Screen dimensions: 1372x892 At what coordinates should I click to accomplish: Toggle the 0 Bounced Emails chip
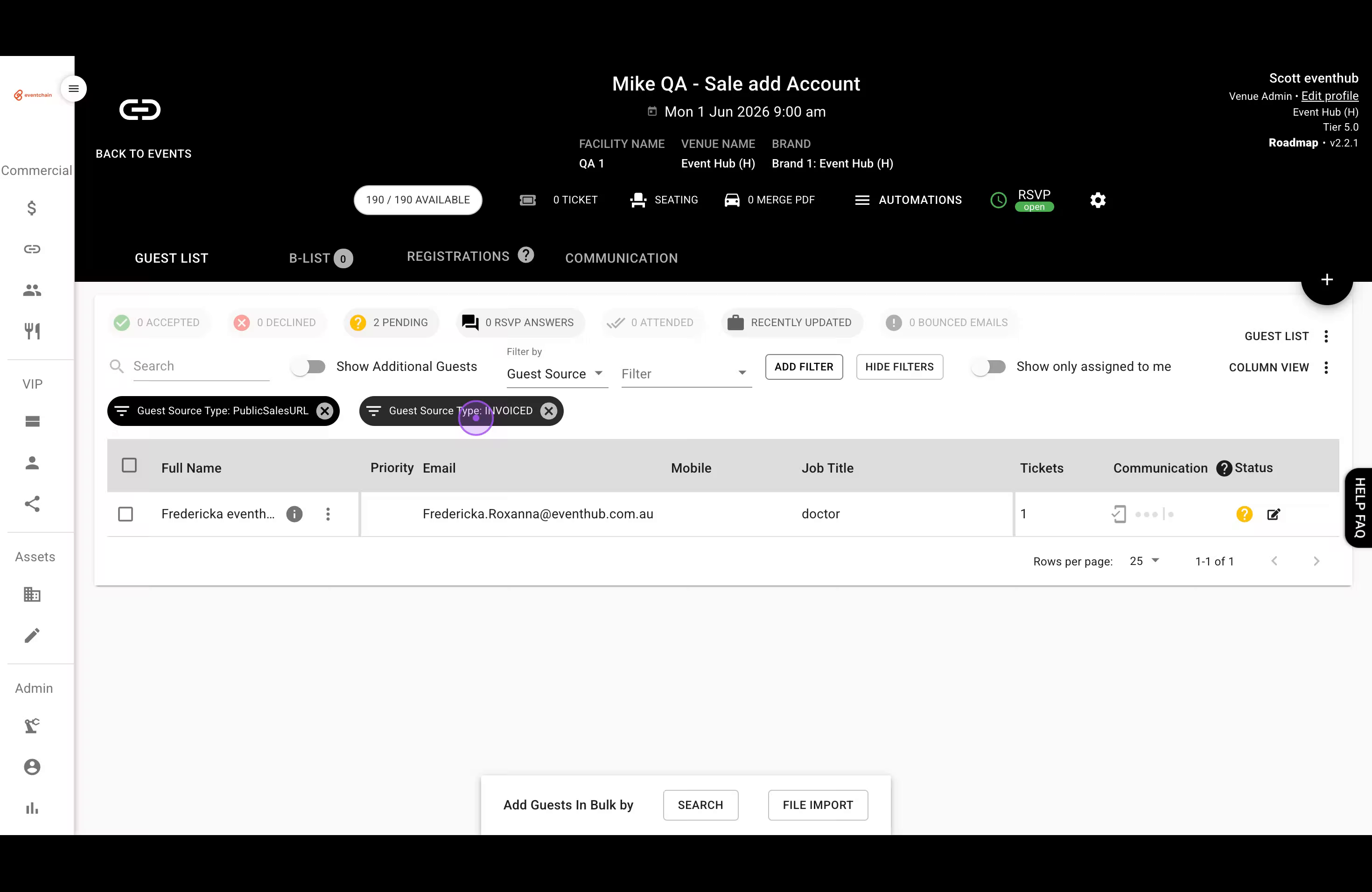pos(949,323)
